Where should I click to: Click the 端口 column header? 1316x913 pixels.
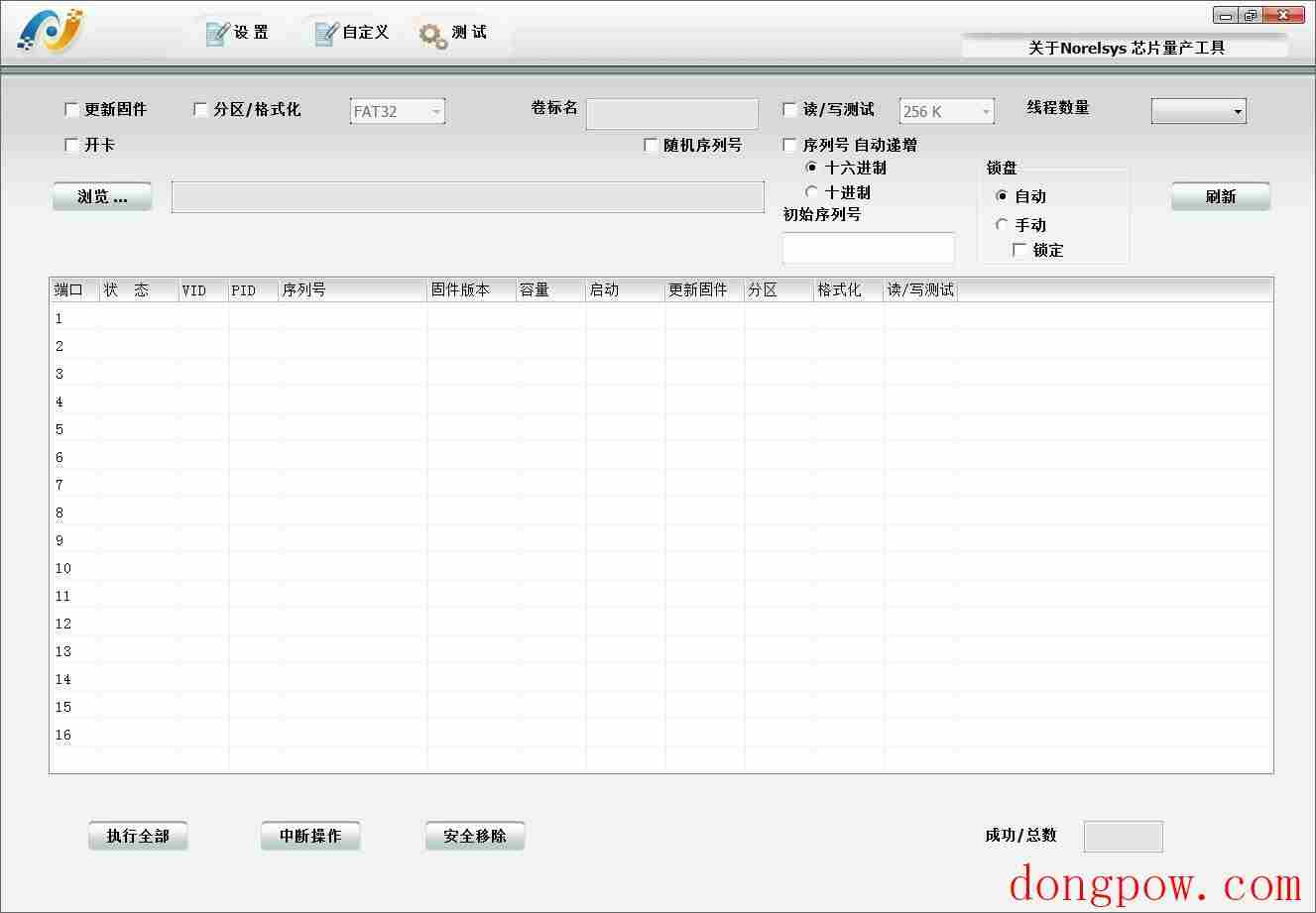click(74, 289)
